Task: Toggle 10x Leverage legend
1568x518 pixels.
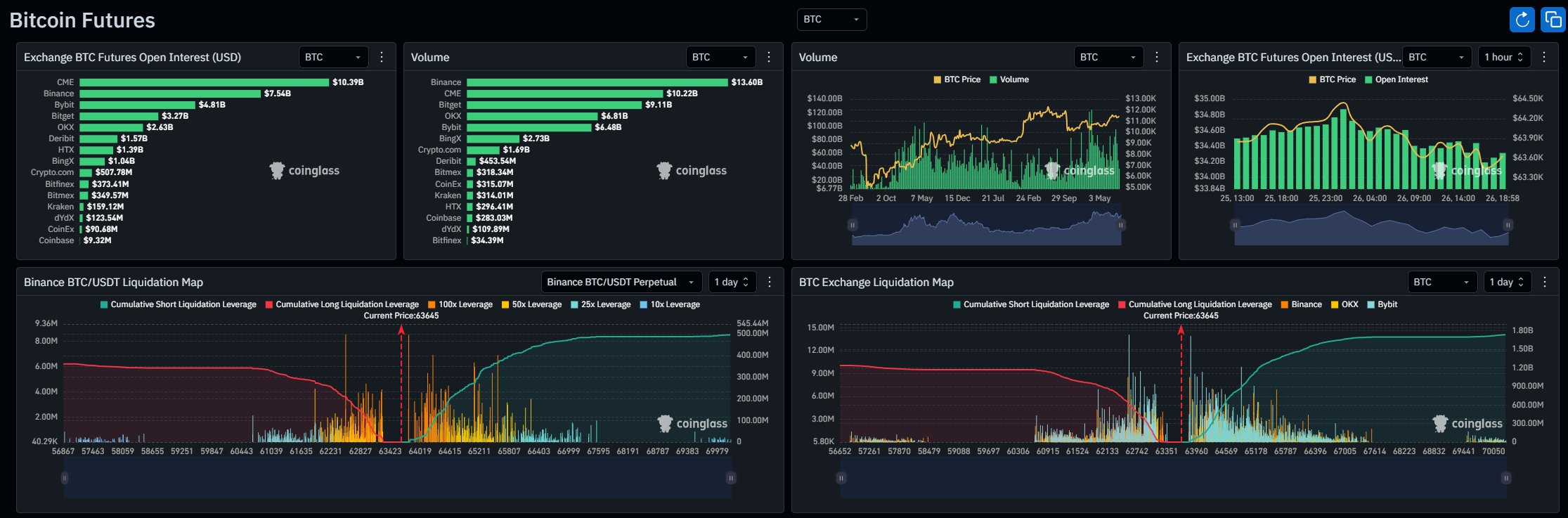Action: [x=670, y=304]
